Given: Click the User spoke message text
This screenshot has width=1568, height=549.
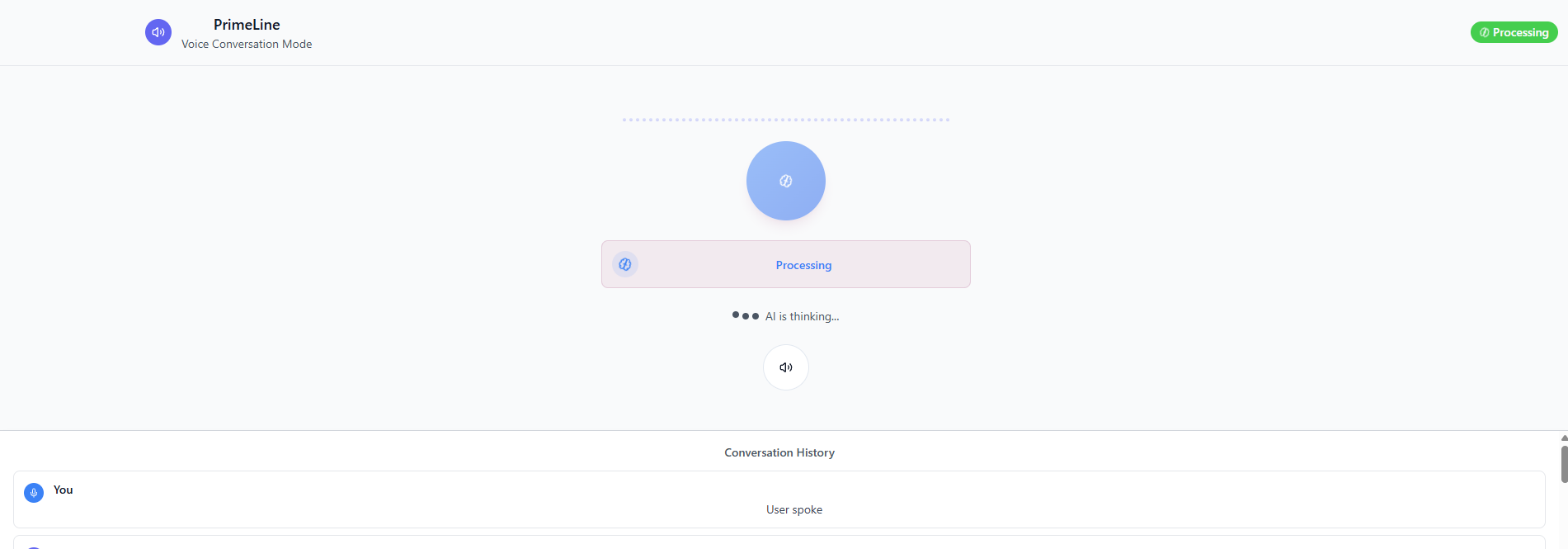Looking at the screenshot, I should [x=794, y=509].
